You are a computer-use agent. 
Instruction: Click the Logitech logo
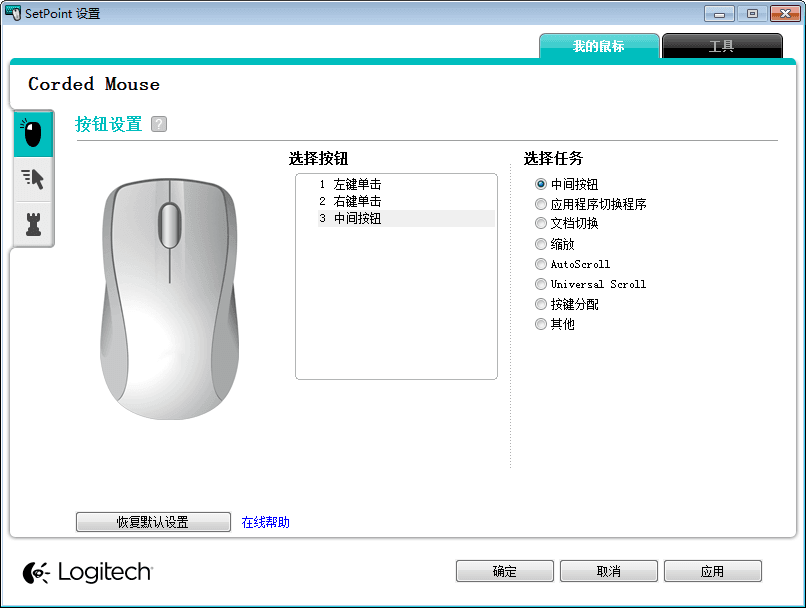(86, 572)
